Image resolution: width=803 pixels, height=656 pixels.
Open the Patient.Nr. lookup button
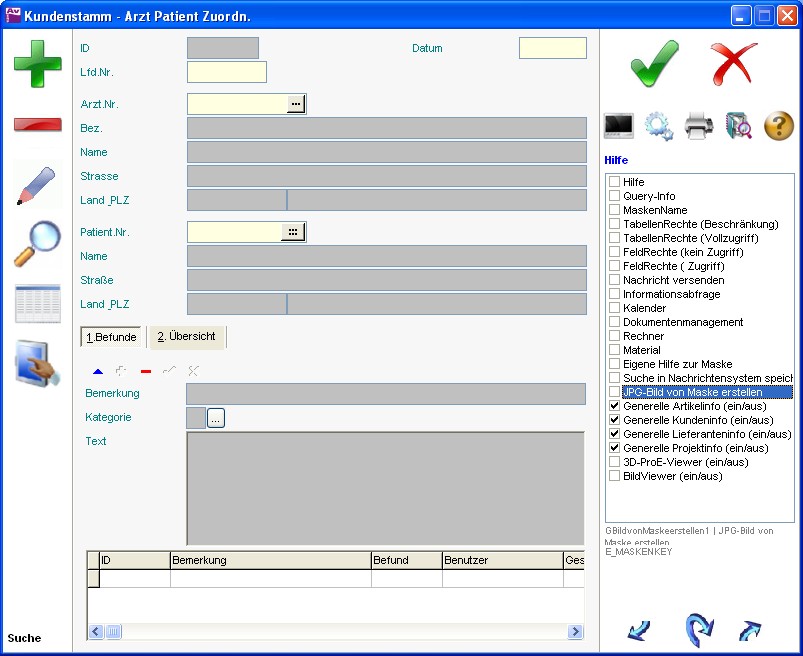pos(295,232)
